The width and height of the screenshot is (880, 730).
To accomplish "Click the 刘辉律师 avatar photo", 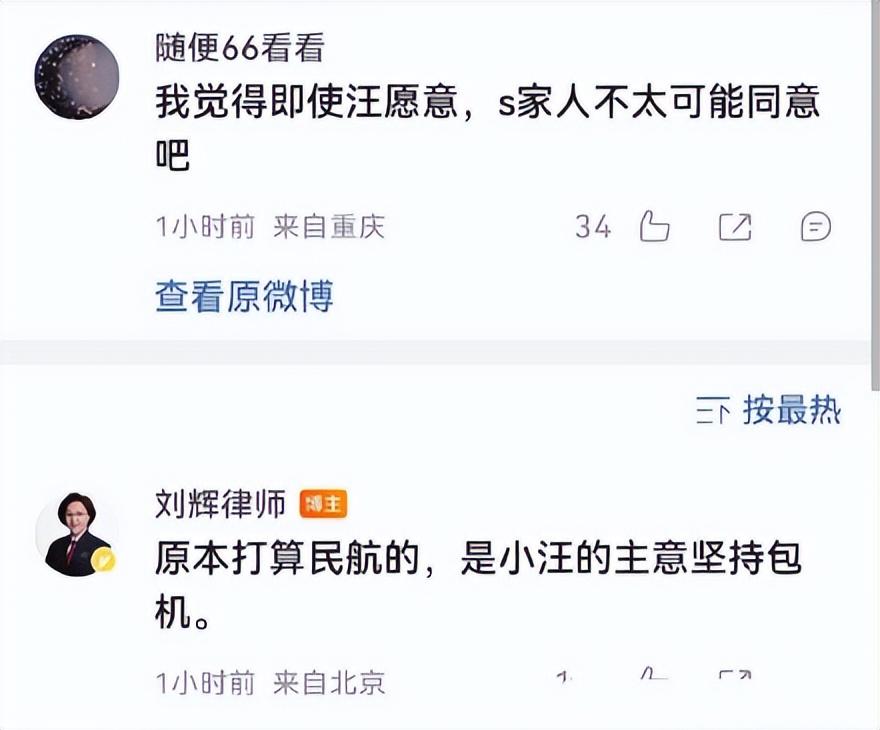I will coord(76,533).
